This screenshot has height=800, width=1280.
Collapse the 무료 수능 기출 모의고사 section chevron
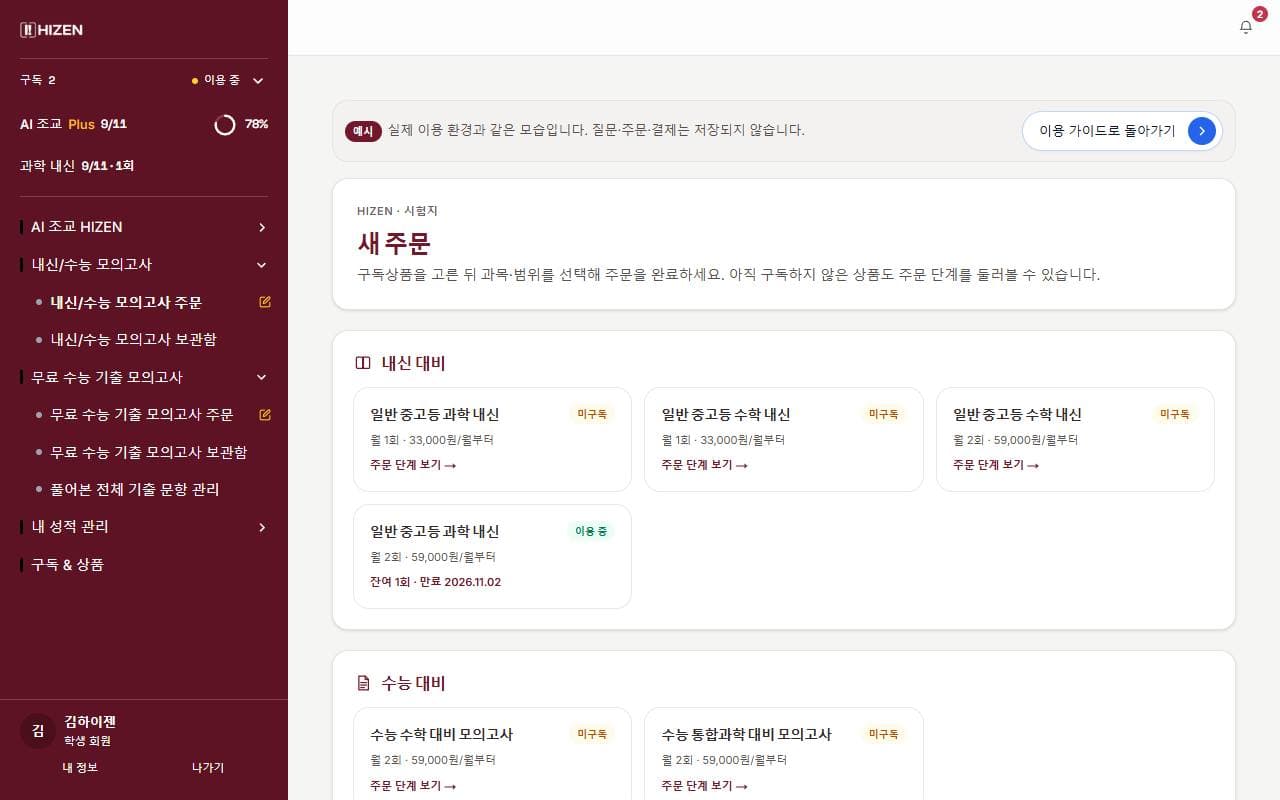262,377
